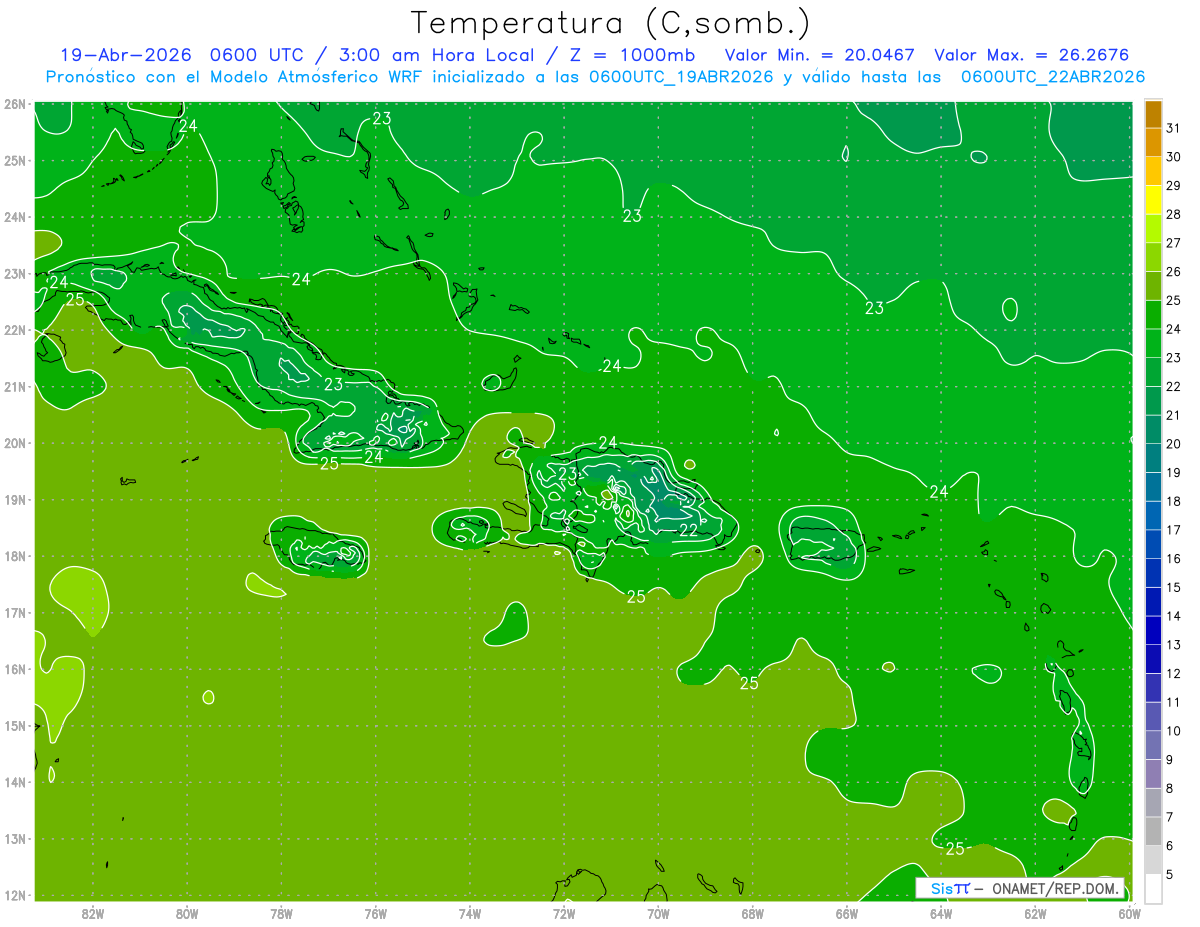Pick the brown swatch at the legend top
1200x927 pixels.
1153,114
